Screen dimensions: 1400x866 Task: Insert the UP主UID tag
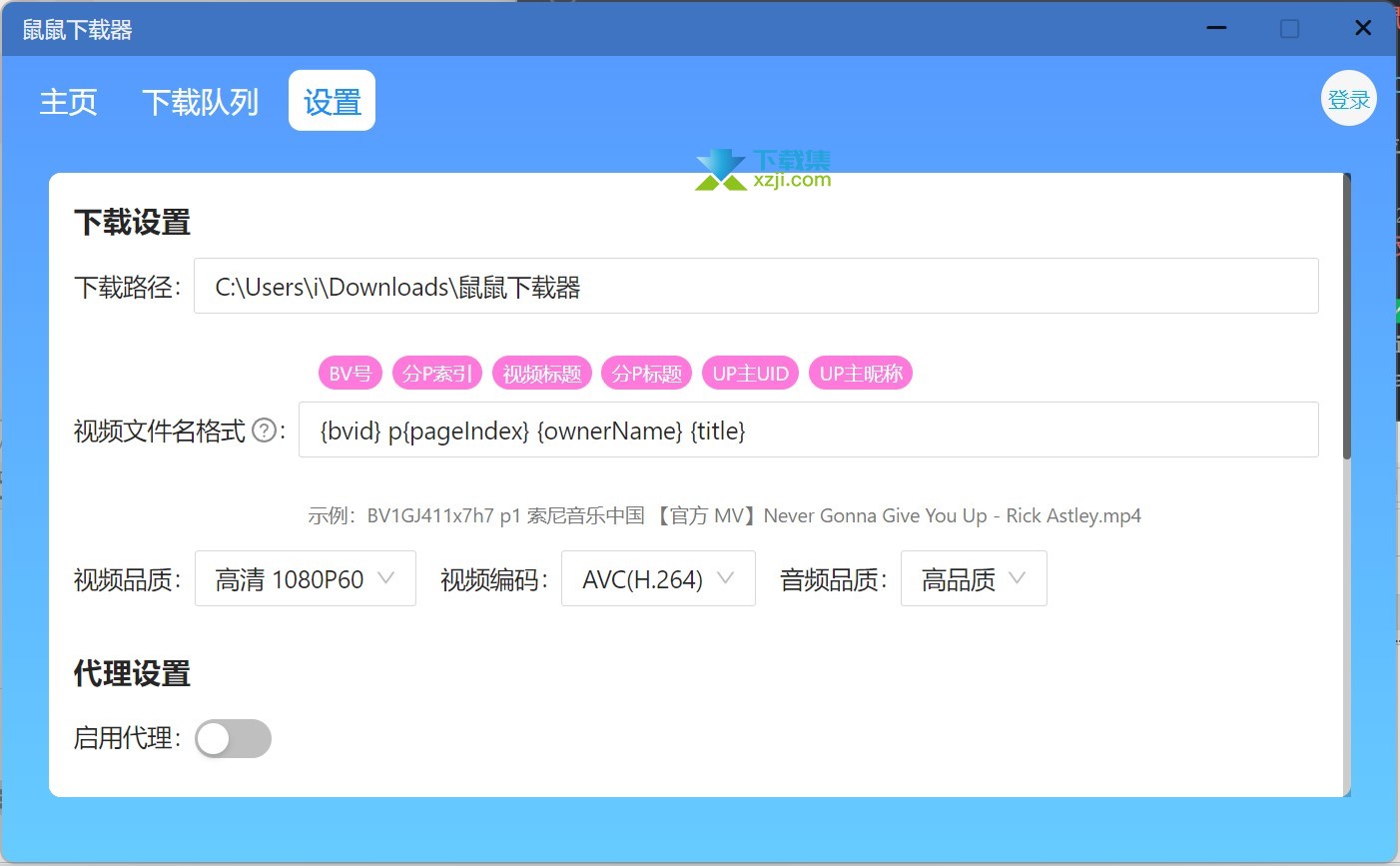click(x=750, y=374)
